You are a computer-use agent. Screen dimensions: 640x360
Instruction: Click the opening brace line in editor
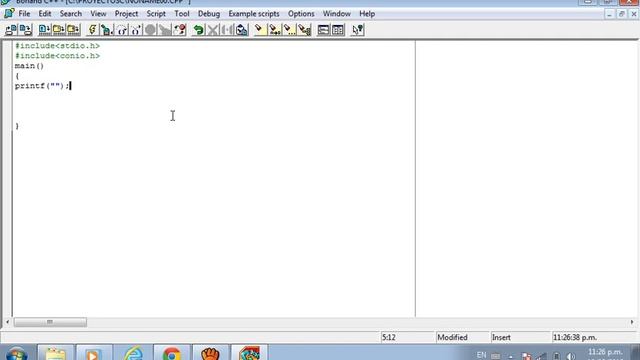(x=17, y=76)
